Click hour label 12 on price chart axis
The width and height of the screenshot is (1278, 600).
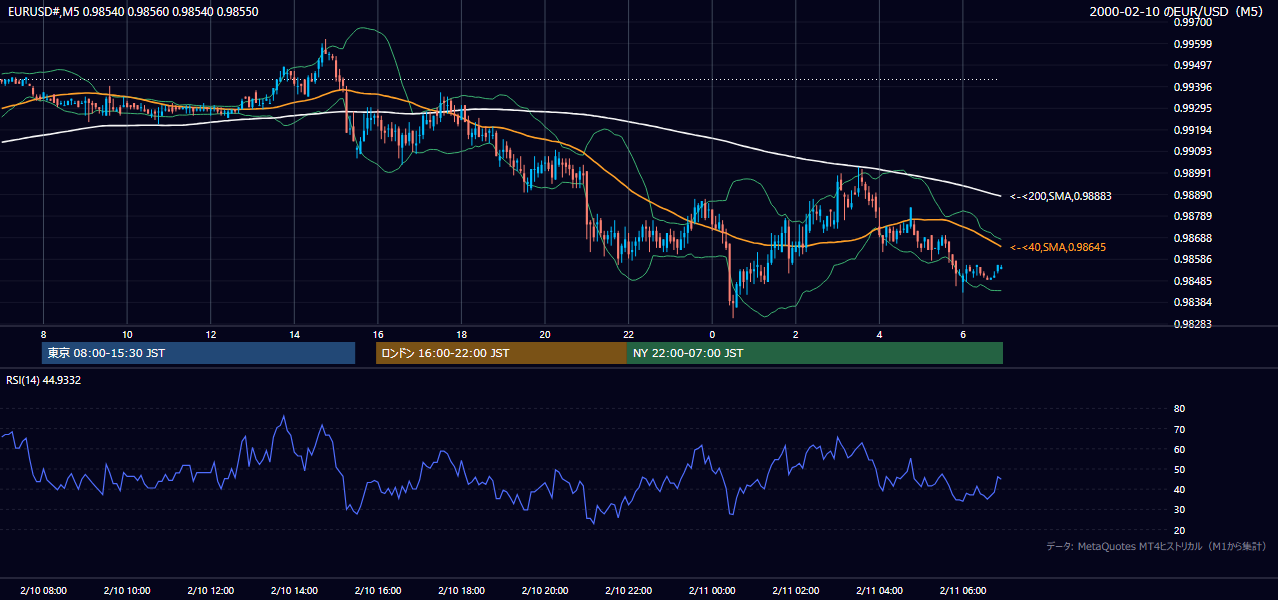[211, 334]
